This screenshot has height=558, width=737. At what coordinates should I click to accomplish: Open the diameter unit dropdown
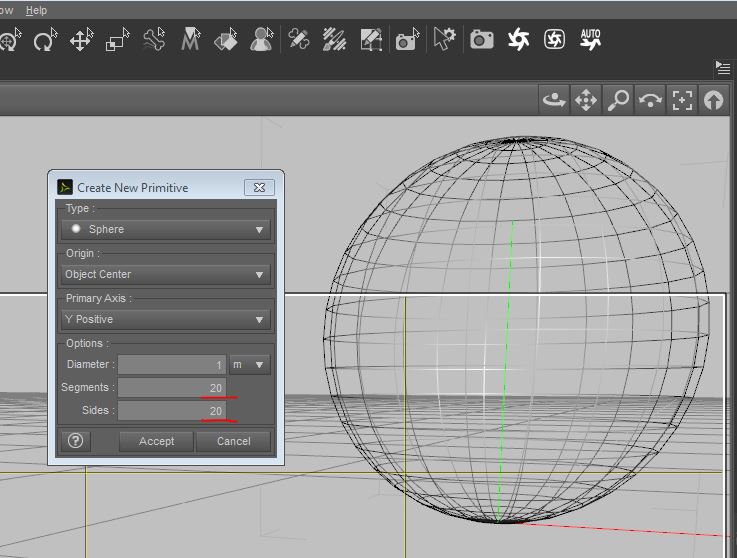[251, 365]
